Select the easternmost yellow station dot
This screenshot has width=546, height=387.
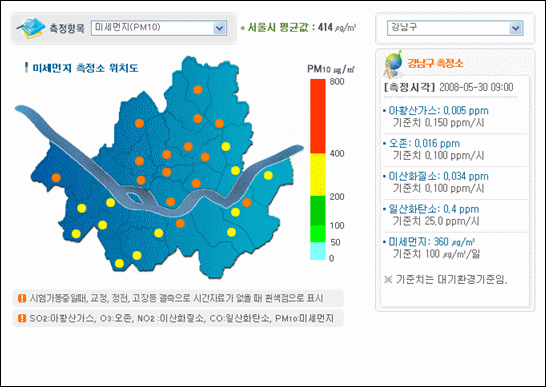pos(268,175)
